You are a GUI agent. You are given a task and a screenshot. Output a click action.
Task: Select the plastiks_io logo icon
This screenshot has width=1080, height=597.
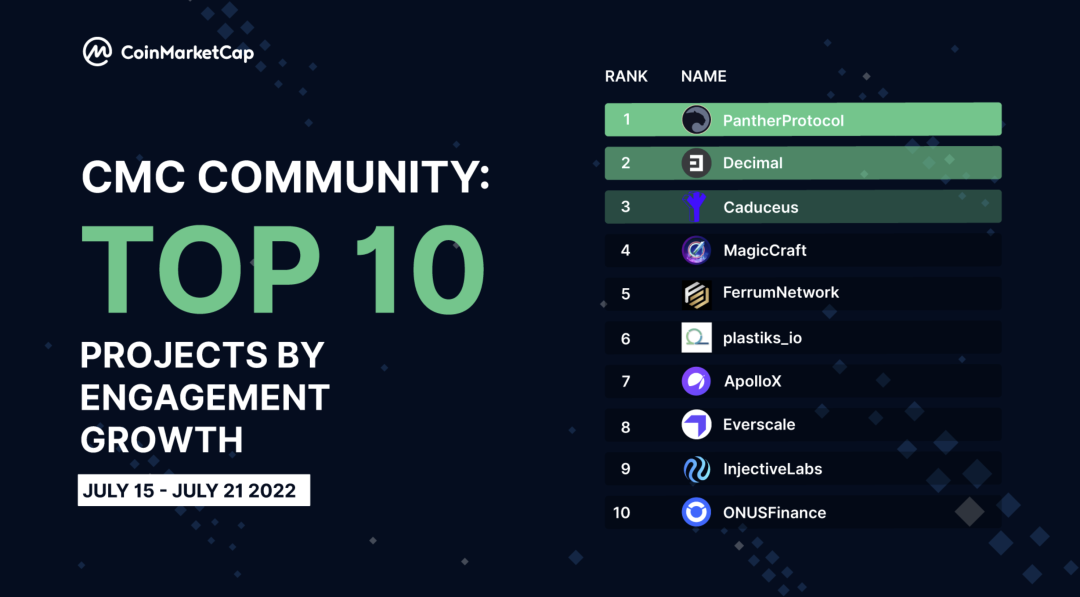tap(696, 338)
